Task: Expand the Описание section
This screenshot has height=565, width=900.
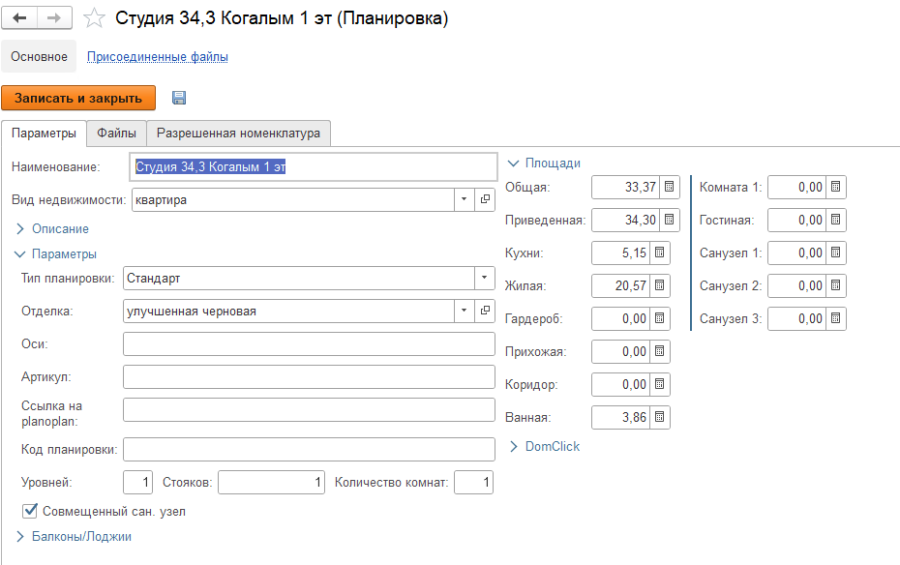Action: click(60, 229)
